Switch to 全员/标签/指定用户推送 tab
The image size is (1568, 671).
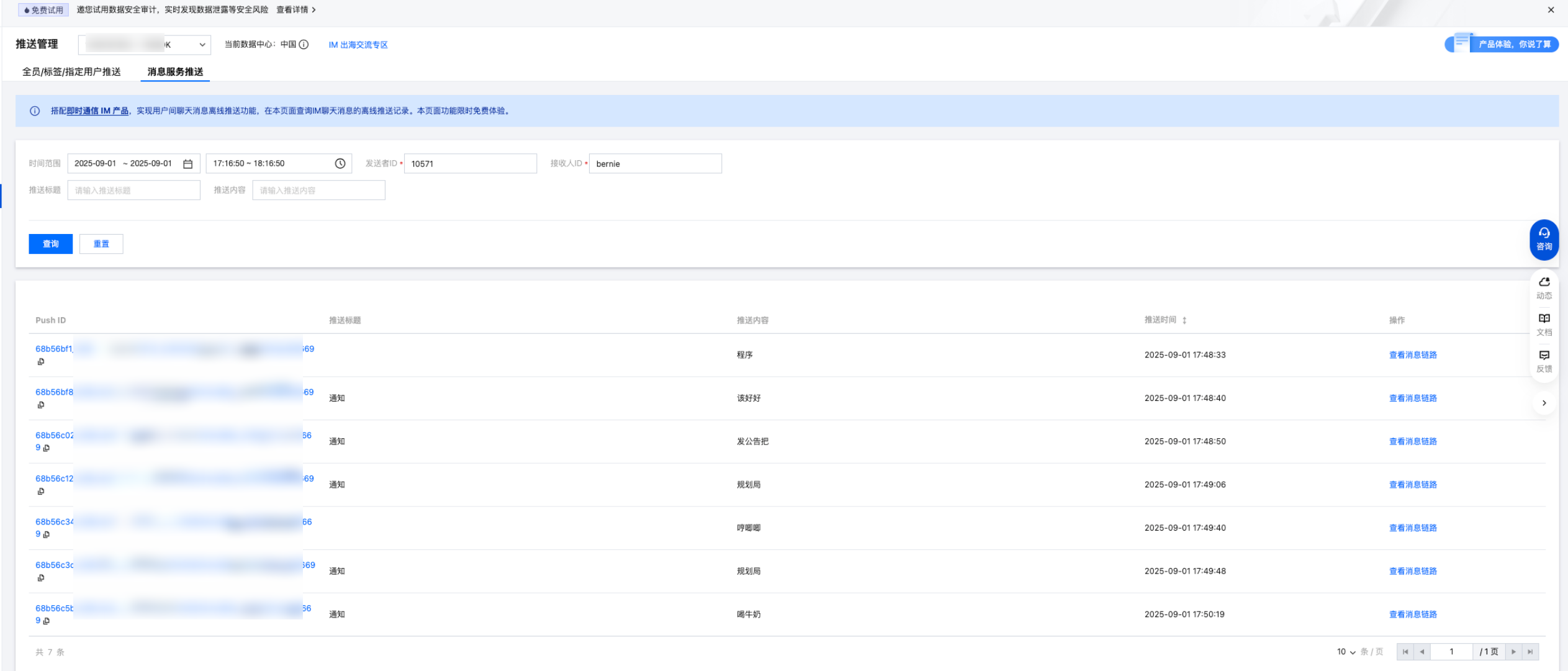(71, 72)
